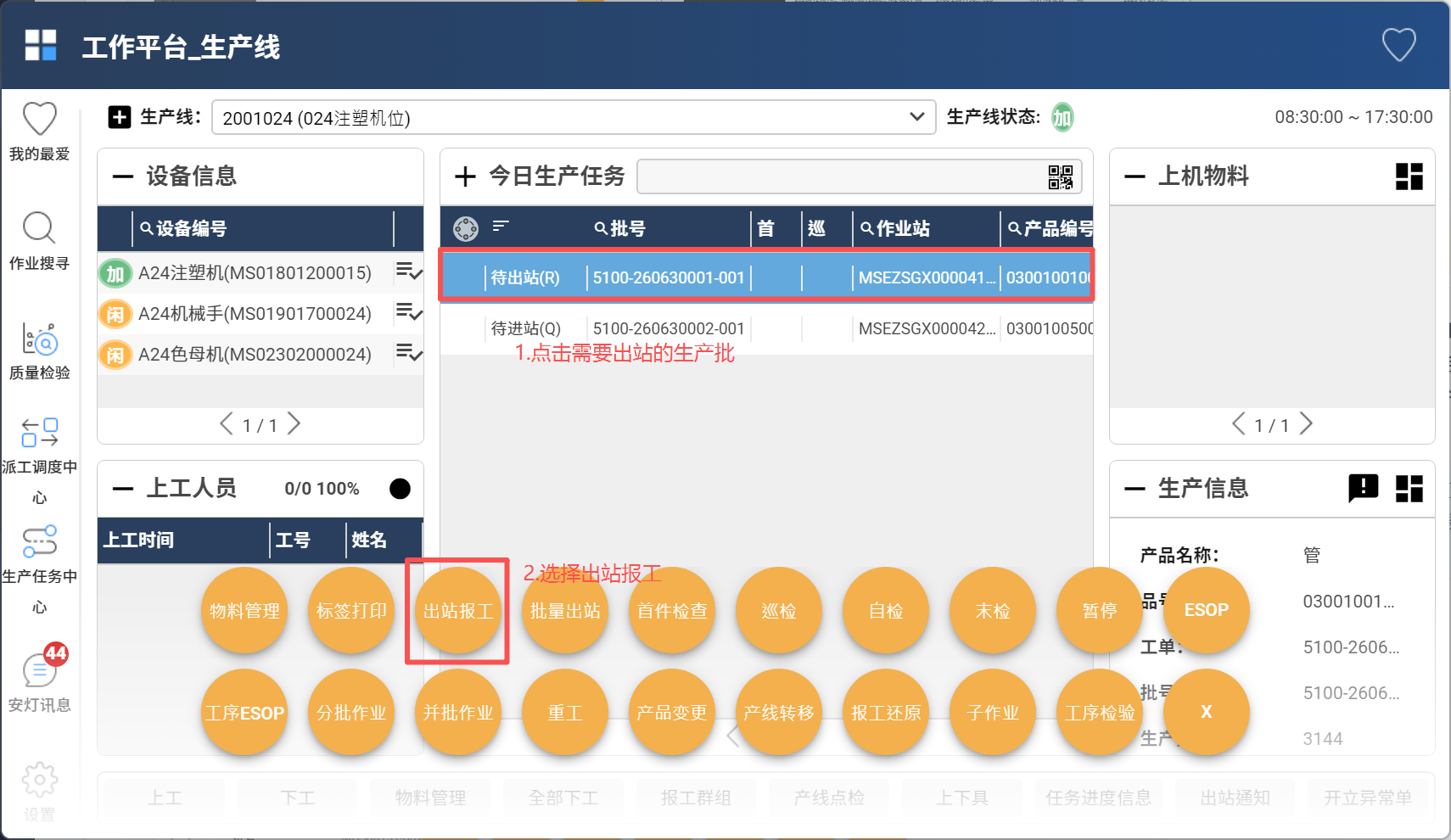Viewport: 1451px width, 840px height.
Task: Click 工序ESOP round button
Action: tap(244, 712)
